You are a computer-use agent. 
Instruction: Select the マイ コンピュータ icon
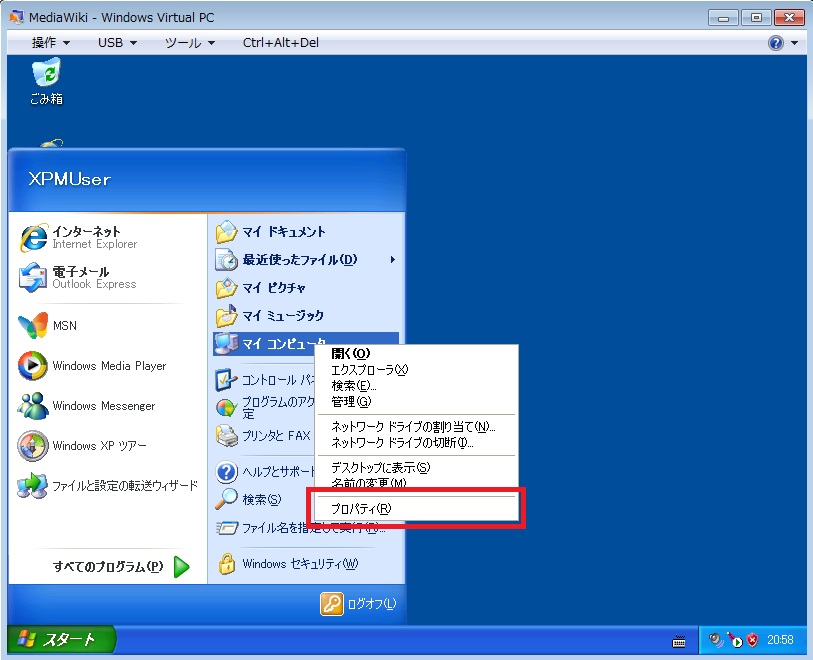pos(227,343)
